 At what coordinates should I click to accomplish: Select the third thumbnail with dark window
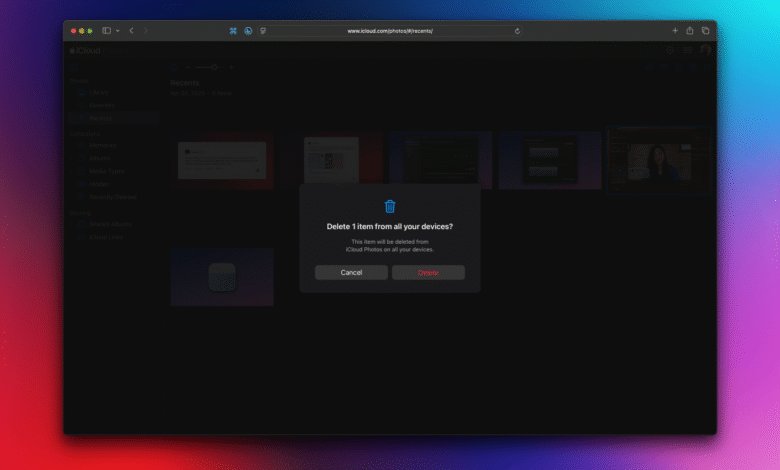coord(441,160)
